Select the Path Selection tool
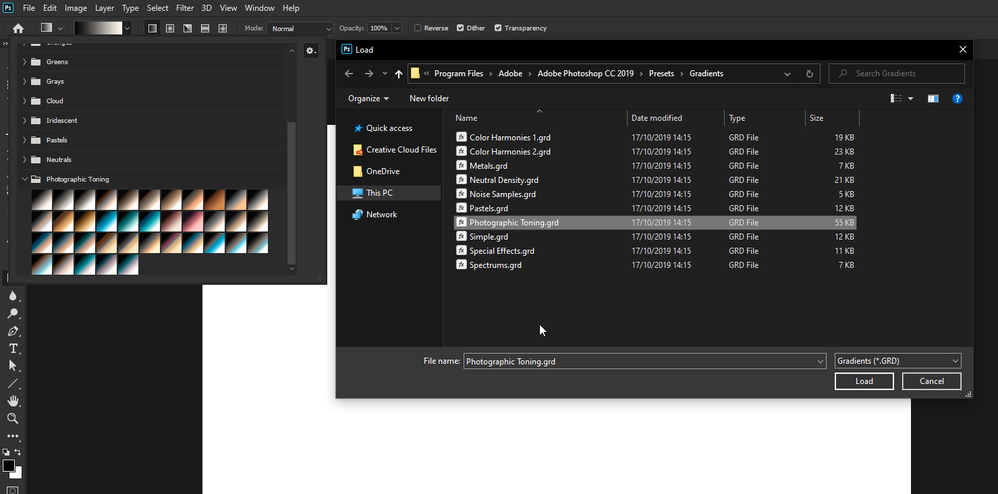The image size is (998, 494). (x=13, y=365)
